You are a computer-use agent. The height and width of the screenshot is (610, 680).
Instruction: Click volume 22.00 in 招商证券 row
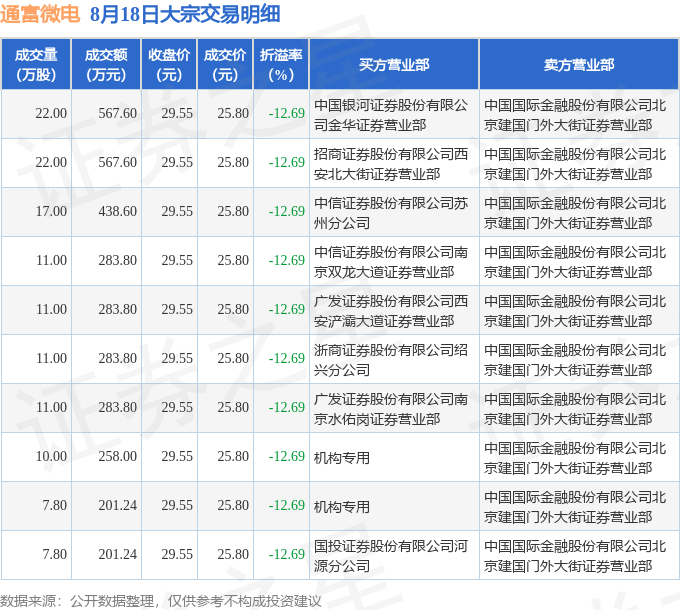(x=51, y=162)
